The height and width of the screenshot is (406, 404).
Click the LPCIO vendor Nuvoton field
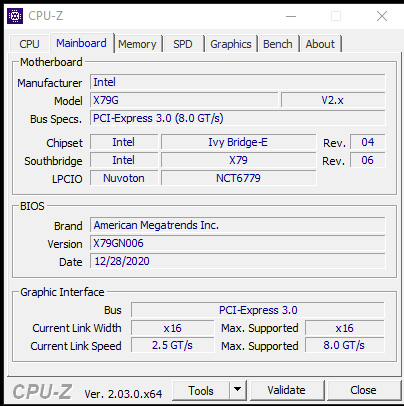(124, 178)
